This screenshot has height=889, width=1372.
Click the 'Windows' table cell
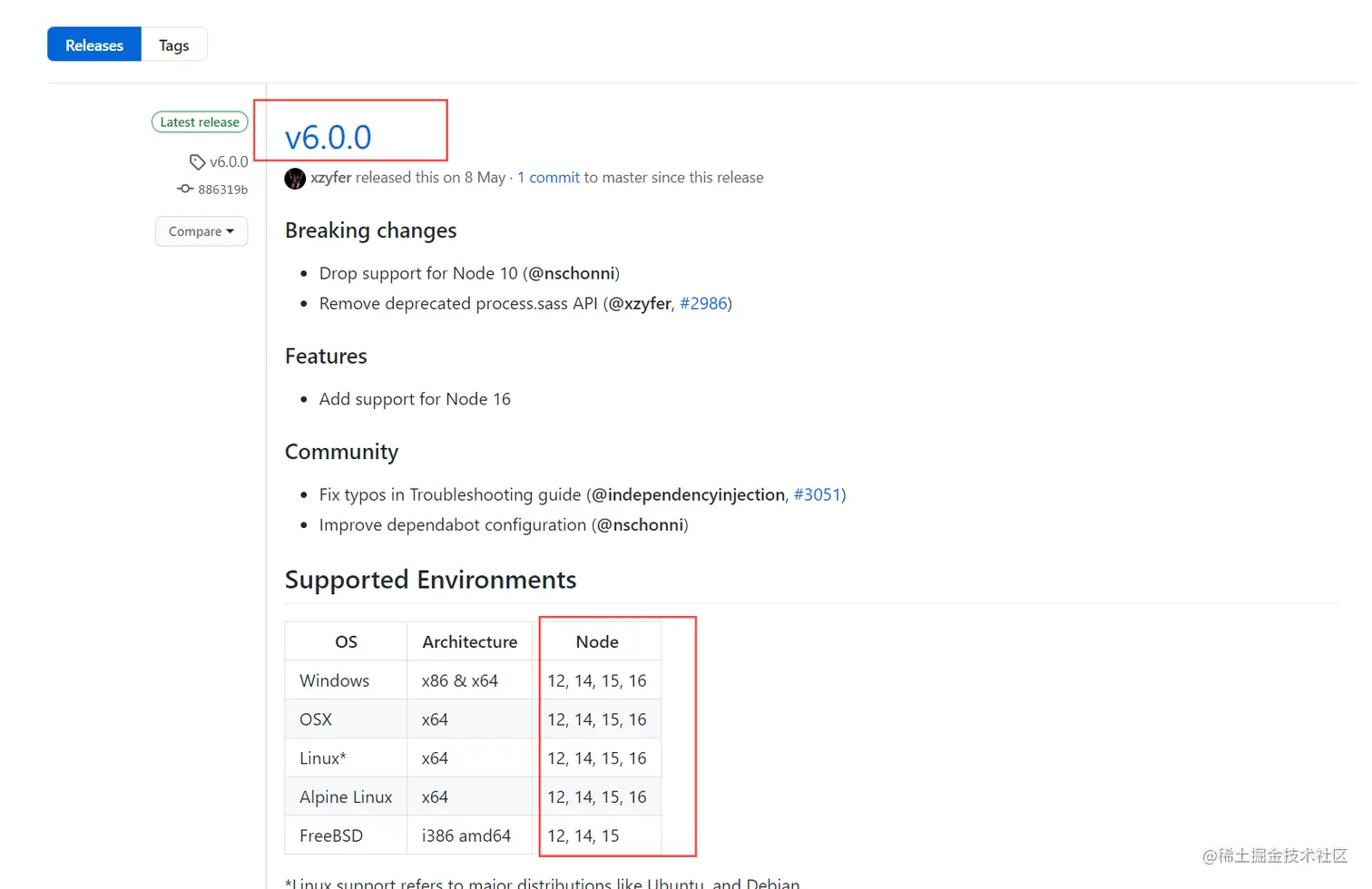tap(346, 680)
